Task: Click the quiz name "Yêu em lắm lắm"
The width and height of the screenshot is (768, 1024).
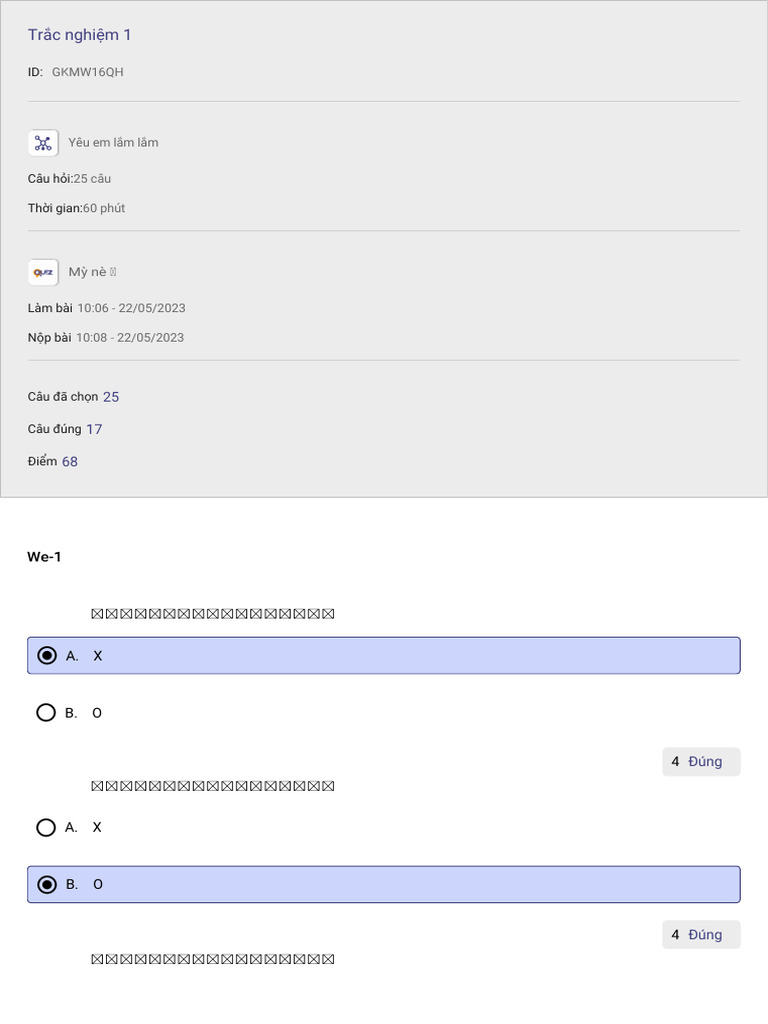Action: click(113, 143)
